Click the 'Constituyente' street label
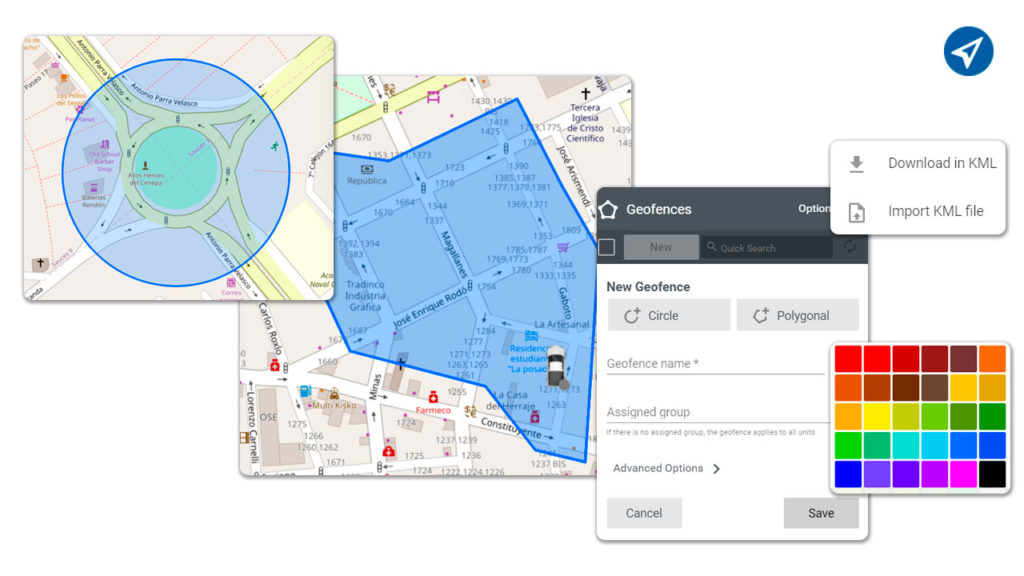Image resolution: width=1024 pixels, height=576 pixels. click(x=511, y=428)
